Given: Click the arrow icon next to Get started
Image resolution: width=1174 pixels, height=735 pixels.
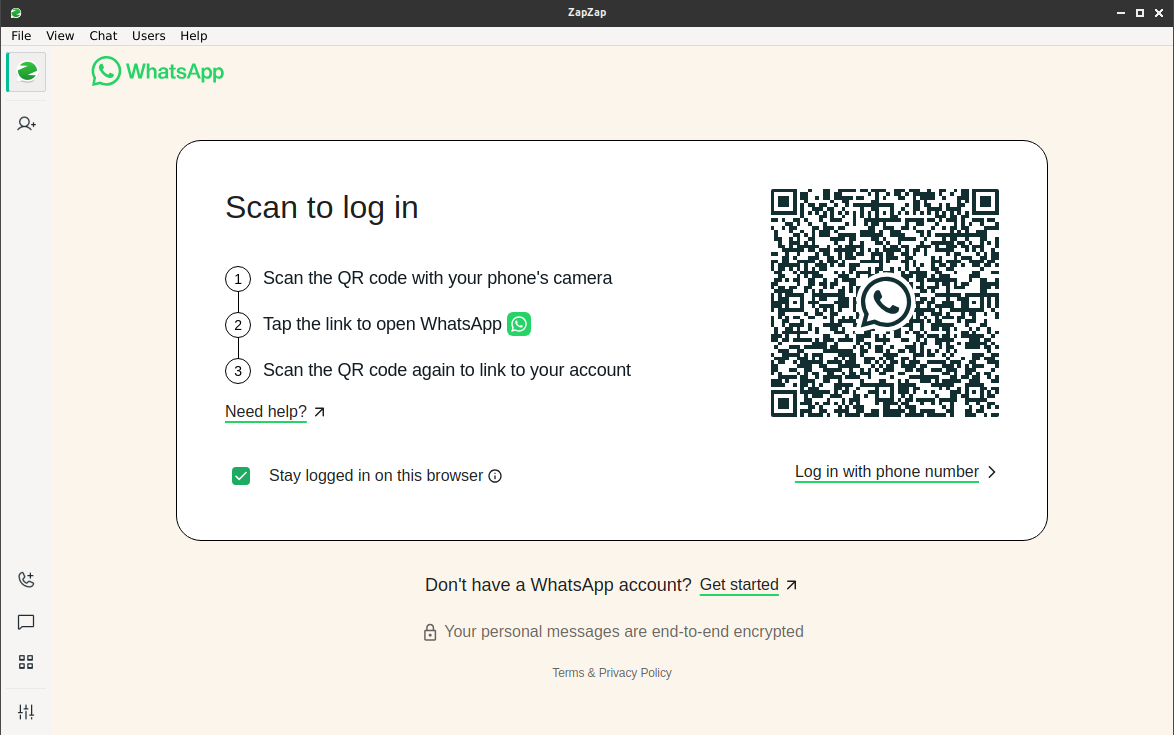Looking at the screenshot, I should (791, 585).
